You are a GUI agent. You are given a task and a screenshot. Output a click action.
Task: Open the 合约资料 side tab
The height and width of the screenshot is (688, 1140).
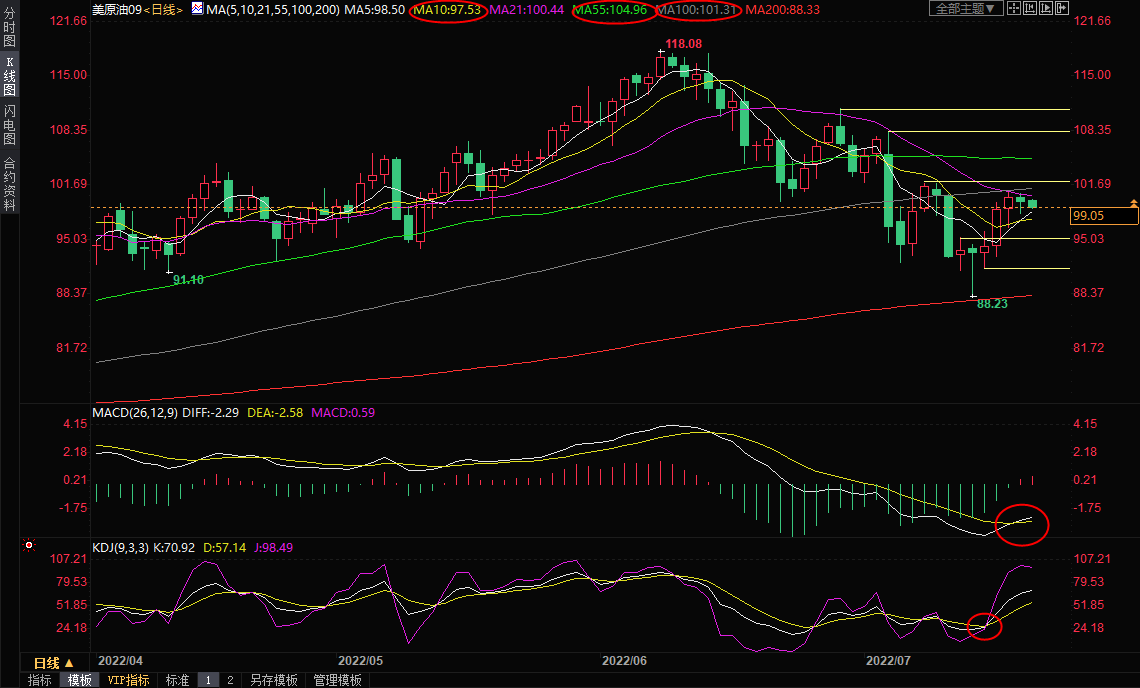[9, 184]
